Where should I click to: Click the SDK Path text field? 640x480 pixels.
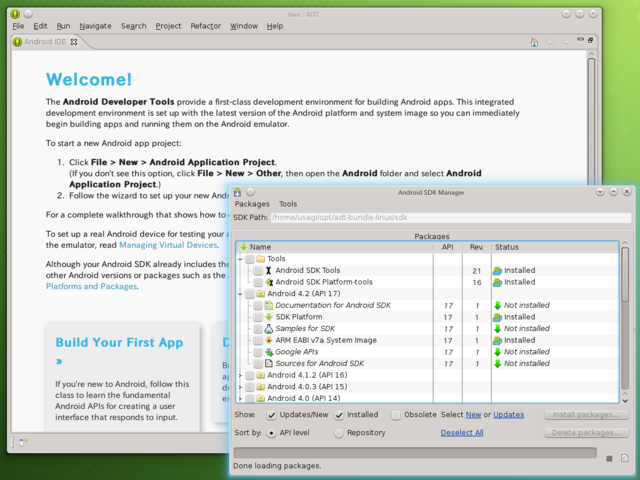(451, 218)
